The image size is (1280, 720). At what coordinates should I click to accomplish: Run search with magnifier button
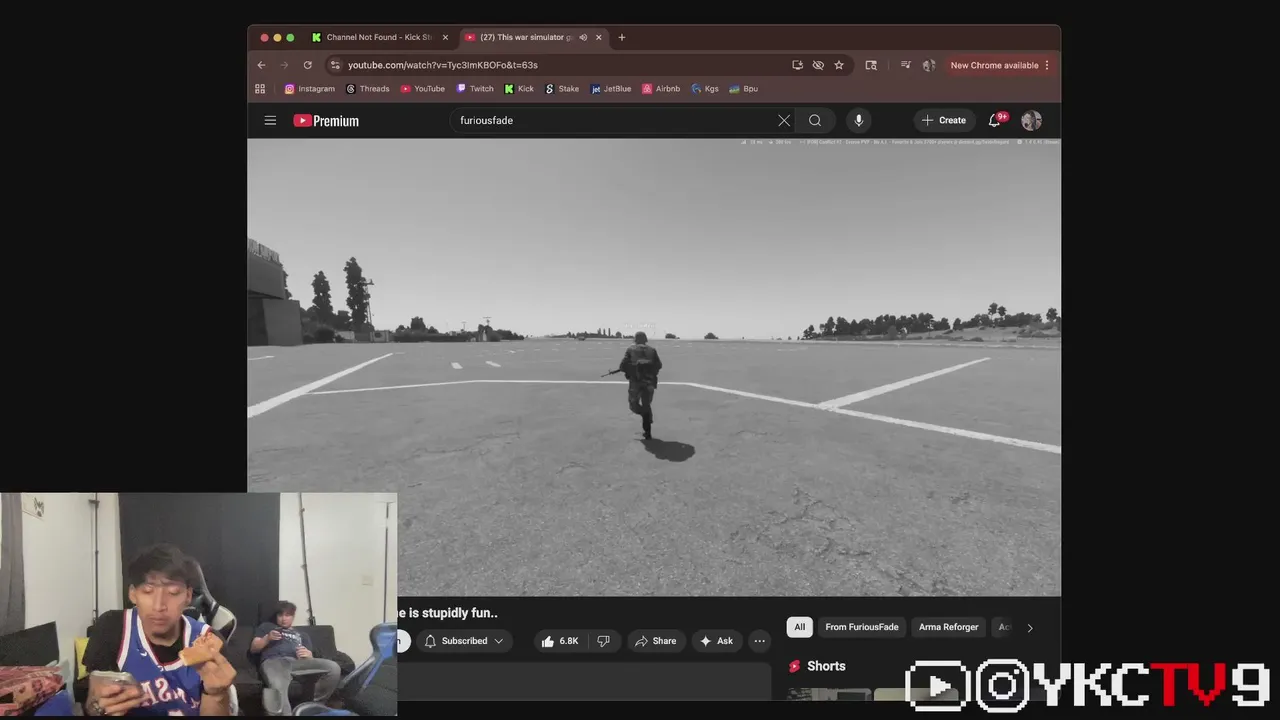click(x=815, y=120)
